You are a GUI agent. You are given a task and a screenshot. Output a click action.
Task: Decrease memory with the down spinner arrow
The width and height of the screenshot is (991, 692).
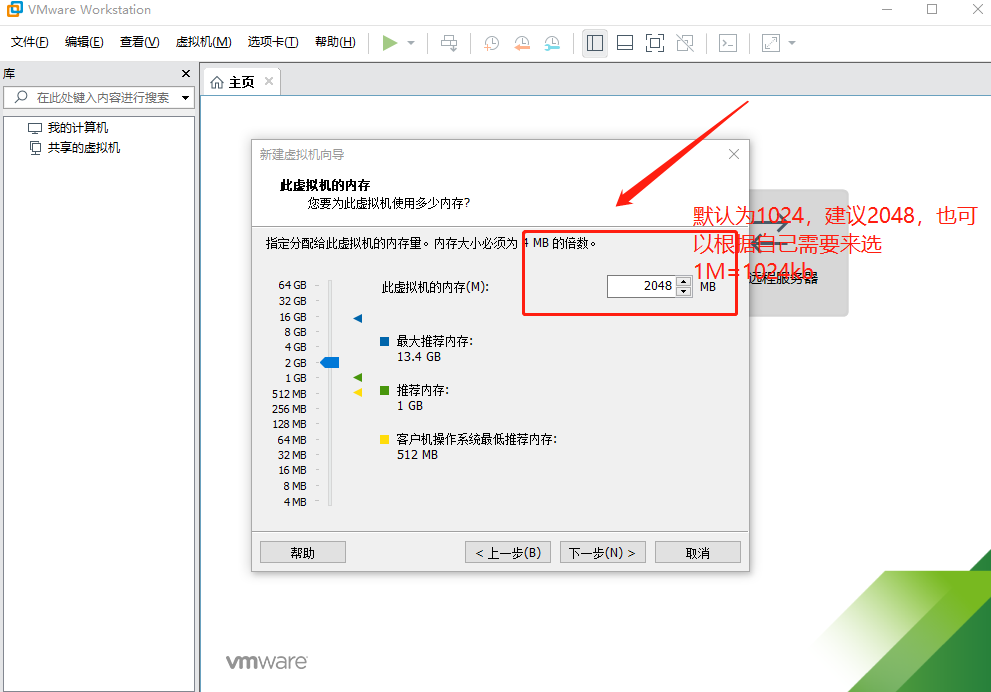click(x=684, y=291)
